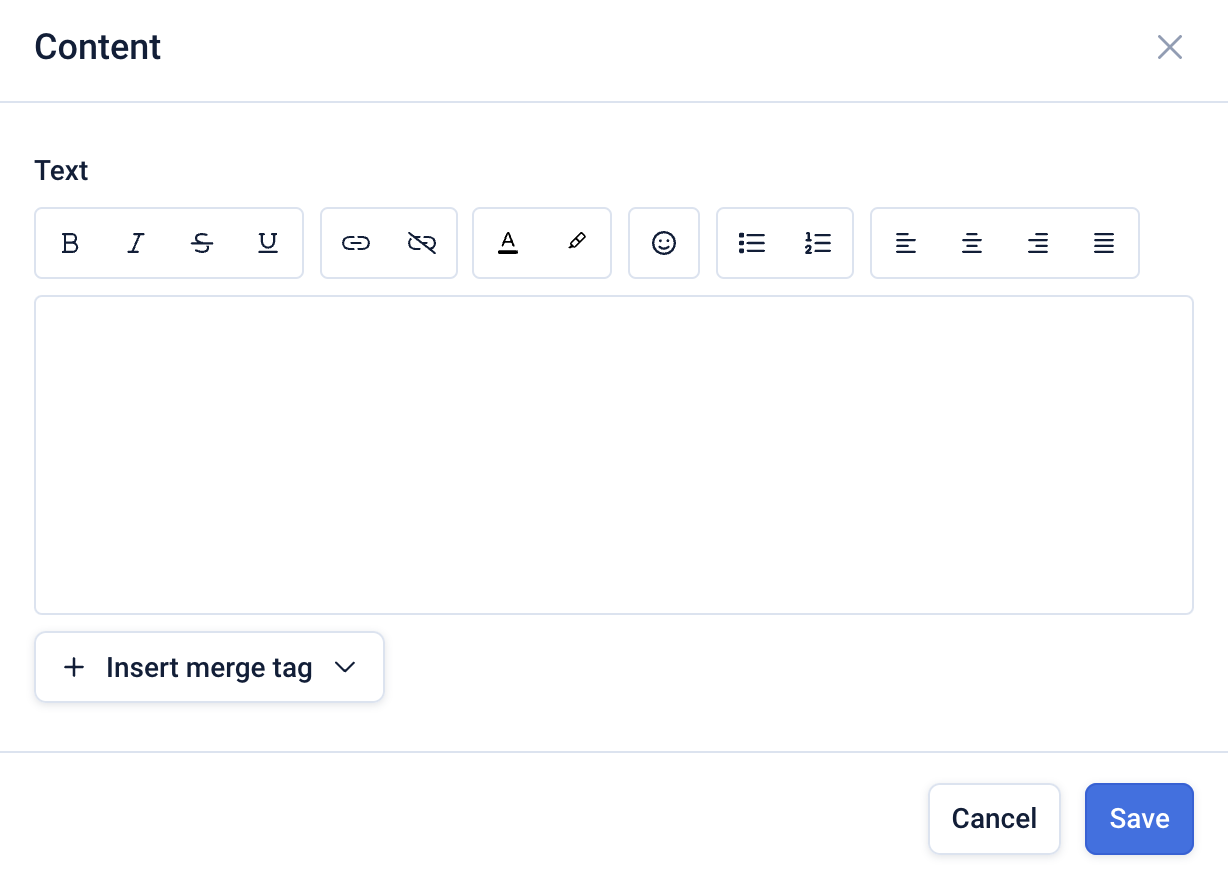Open the text color picker

(x=508, y=243)
